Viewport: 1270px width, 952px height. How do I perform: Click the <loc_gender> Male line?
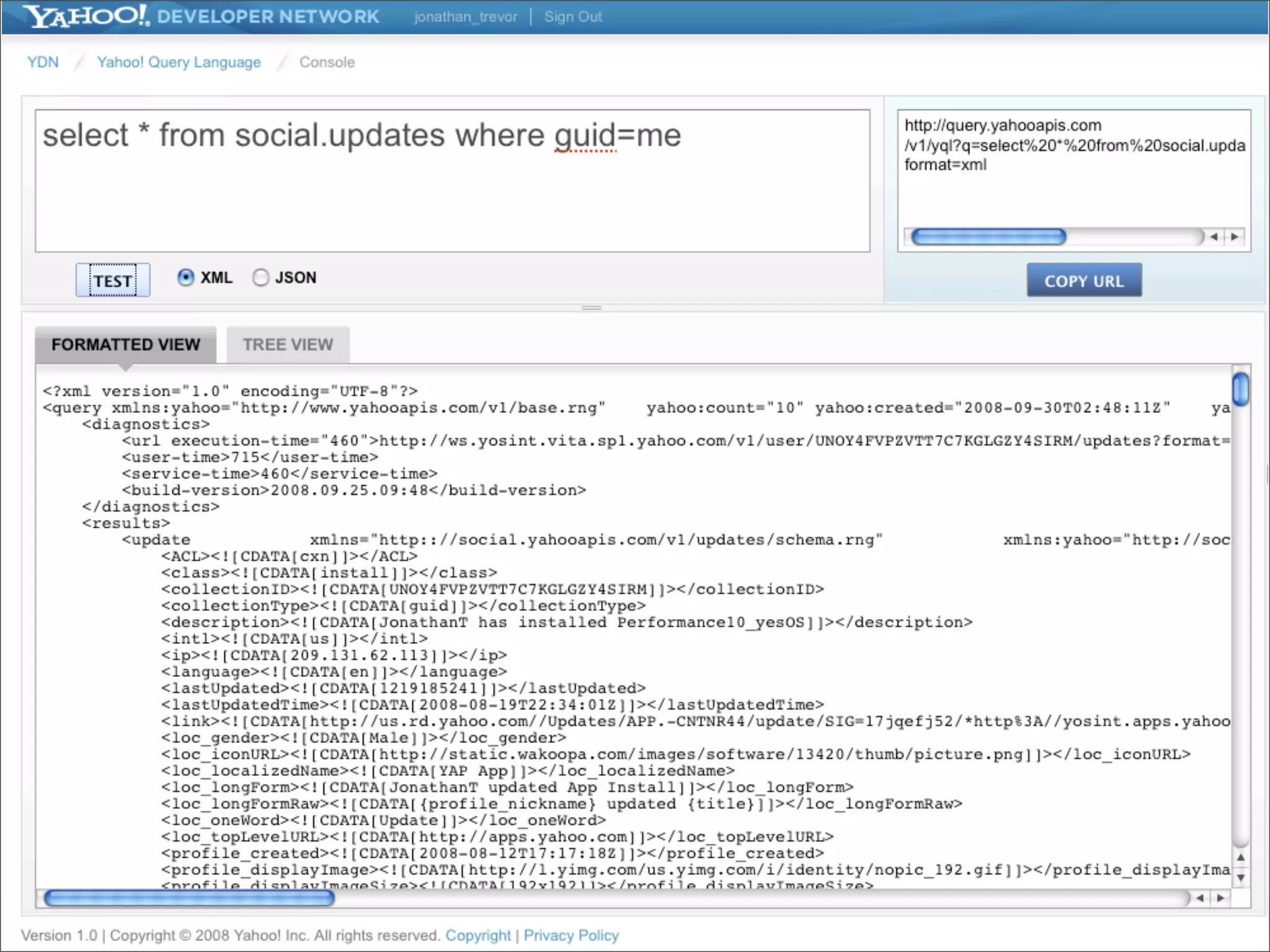364,738
